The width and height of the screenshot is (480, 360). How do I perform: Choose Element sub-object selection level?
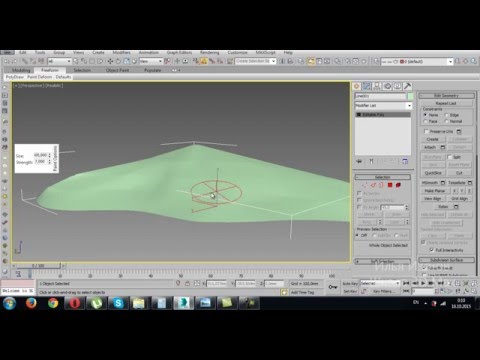(398, 185)
